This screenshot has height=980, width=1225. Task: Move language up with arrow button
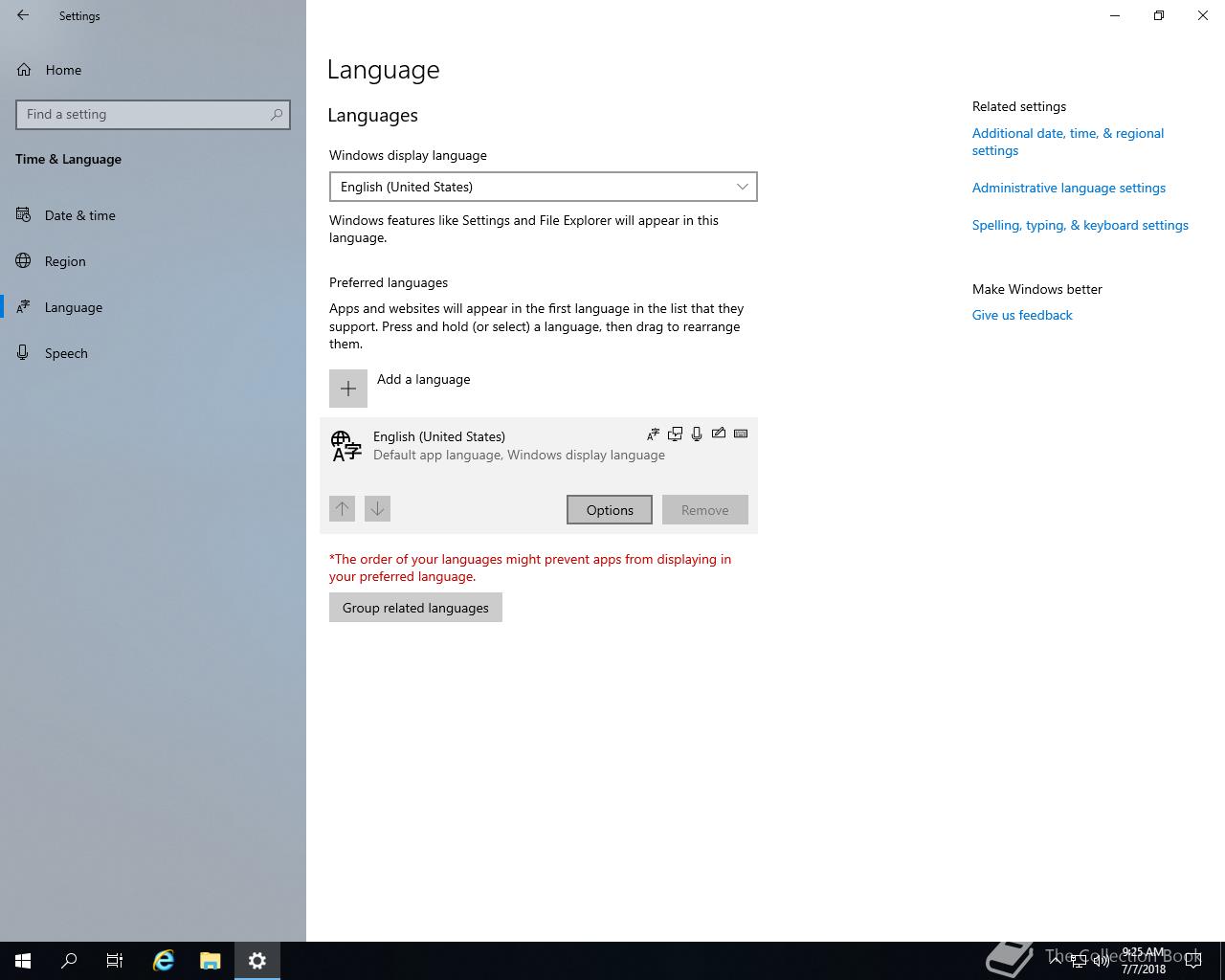pyautogui.click(x=342, y=508)
